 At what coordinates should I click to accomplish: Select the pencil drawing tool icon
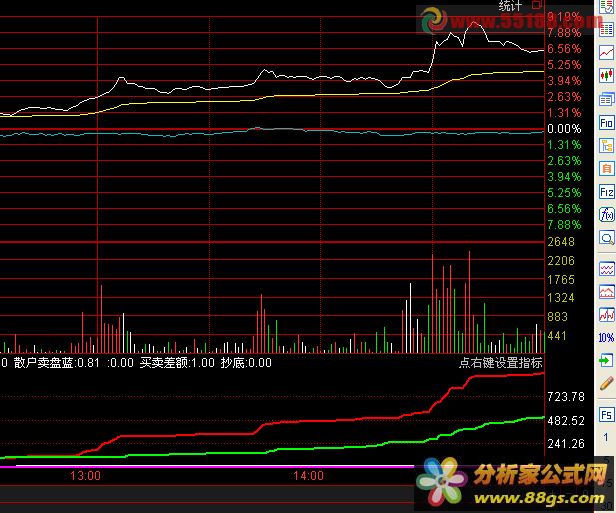pos(606,383)
